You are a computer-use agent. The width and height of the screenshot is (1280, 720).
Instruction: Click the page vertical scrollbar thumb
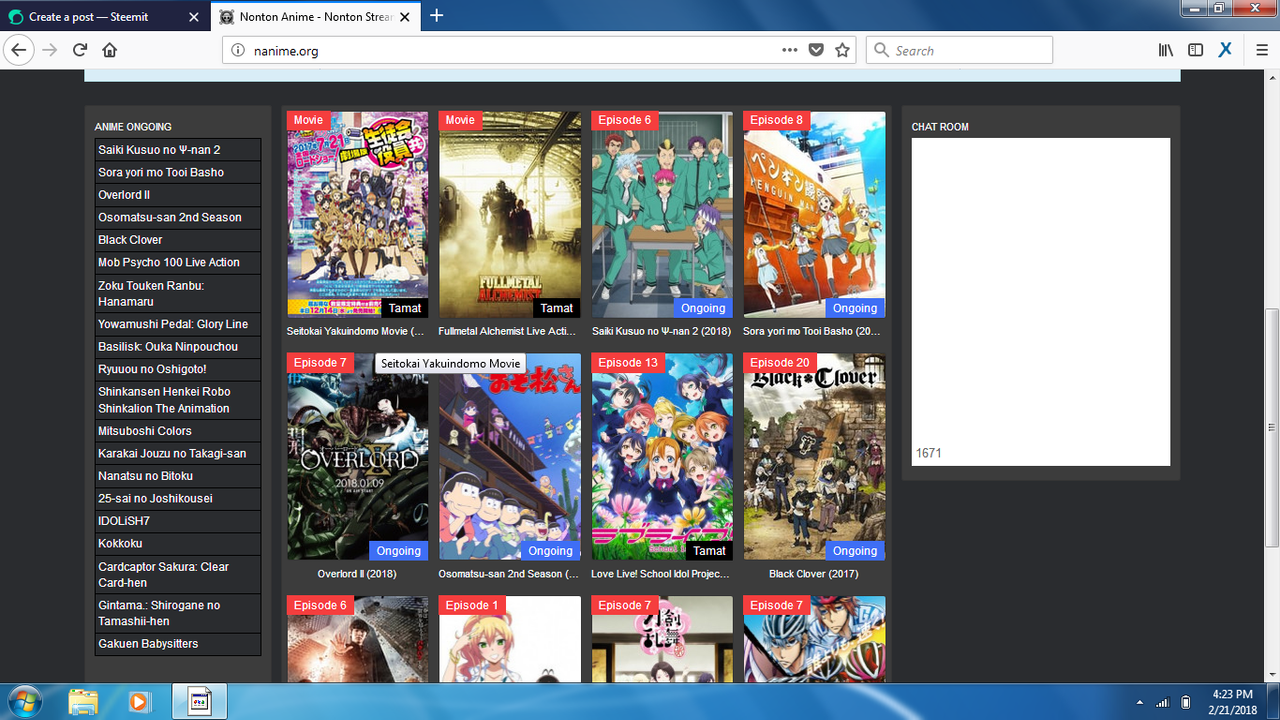[x=1271, y=427]
